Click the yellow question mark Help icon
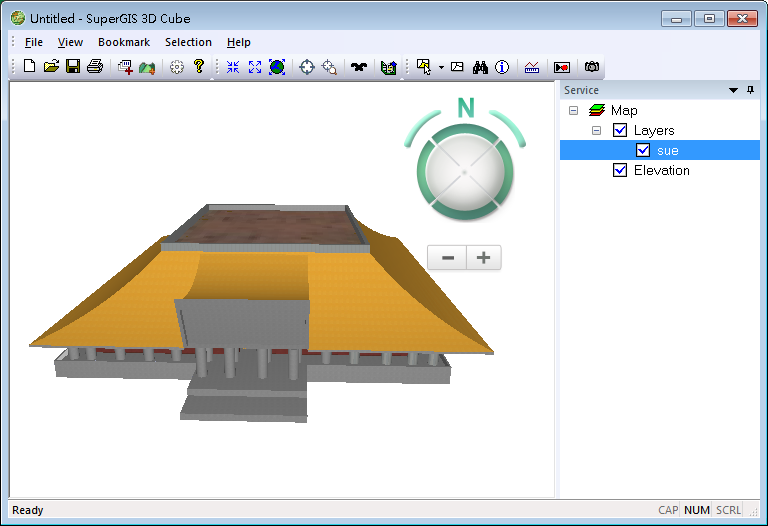 pyautogui.click(x=198, y=67)
